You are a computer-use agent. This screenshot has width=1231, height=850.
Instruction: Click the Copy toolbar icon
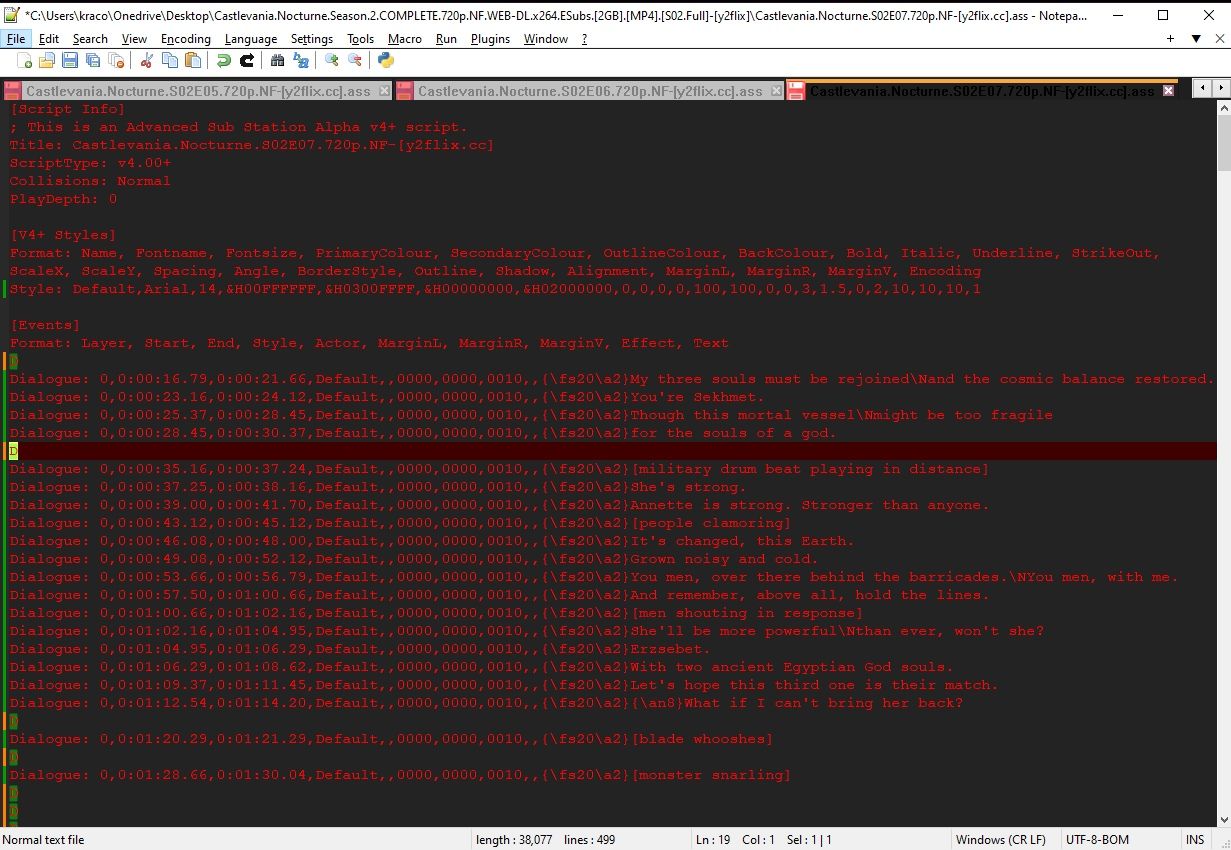click(x=170, y=61)
